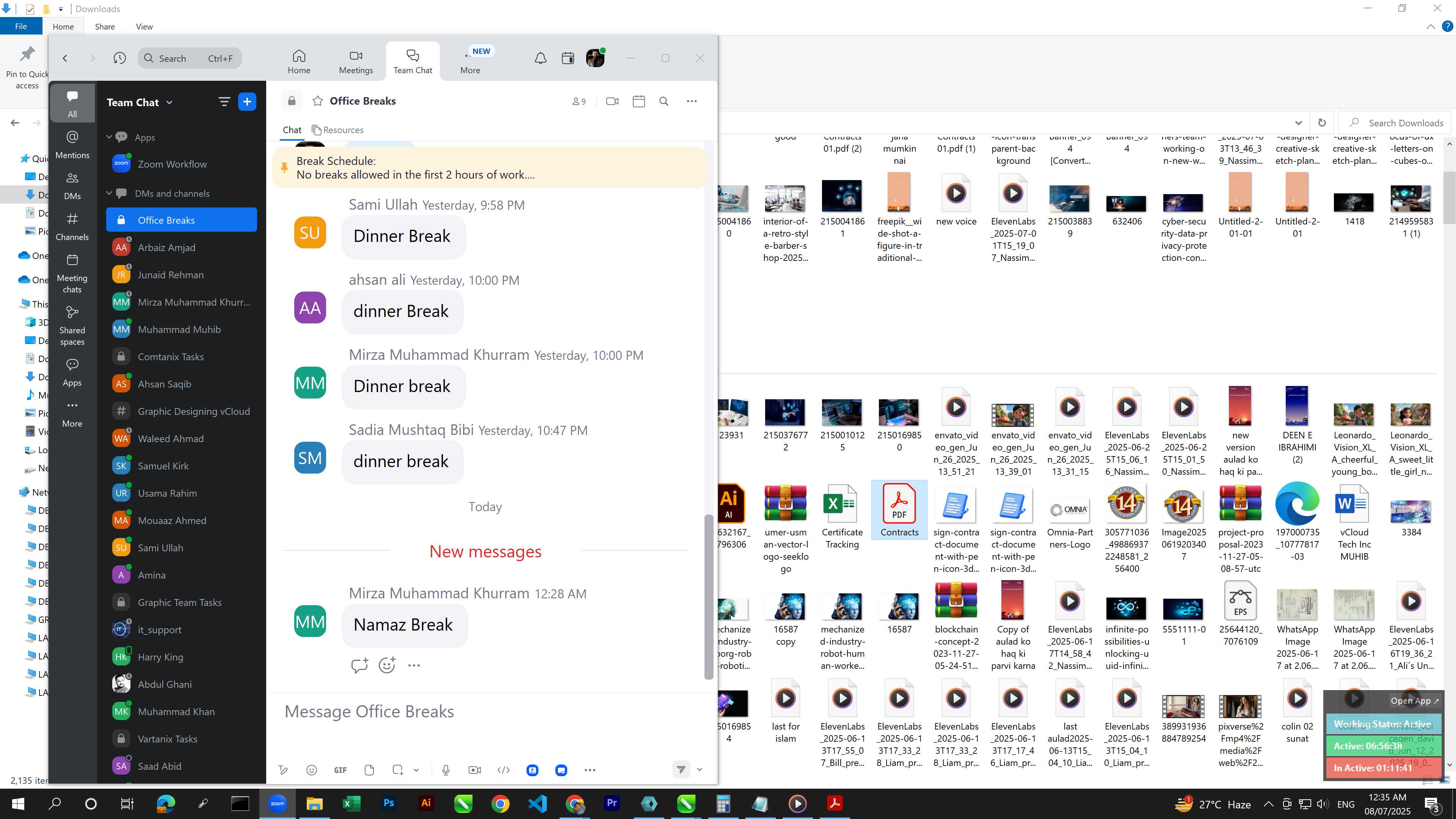Open the Zoom calendar icon in top bar
This screenshot has height=819, width=1456.
(x=568, y=58)
